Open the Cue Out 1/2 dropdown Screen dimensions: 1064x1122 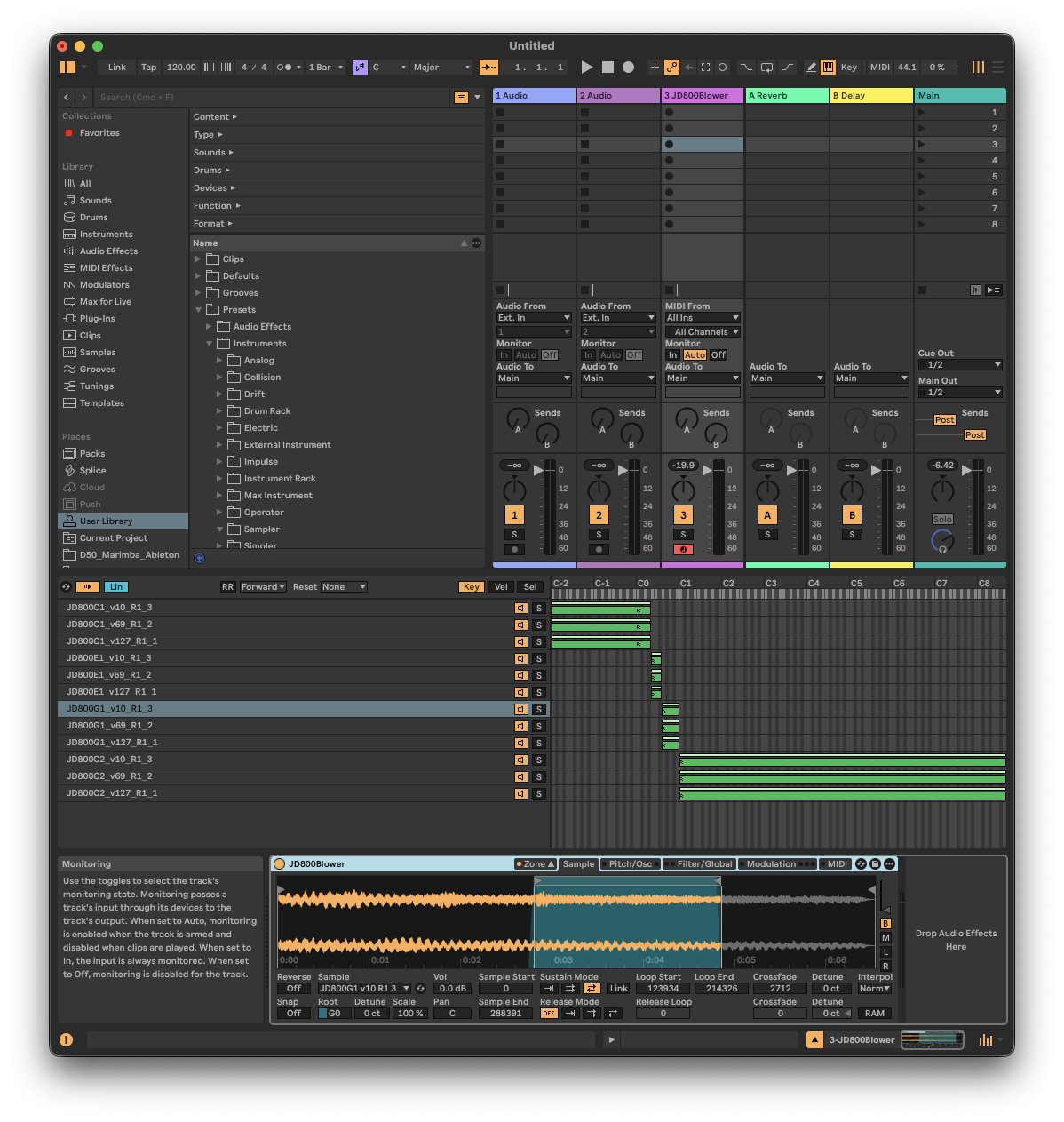(960, 364)
